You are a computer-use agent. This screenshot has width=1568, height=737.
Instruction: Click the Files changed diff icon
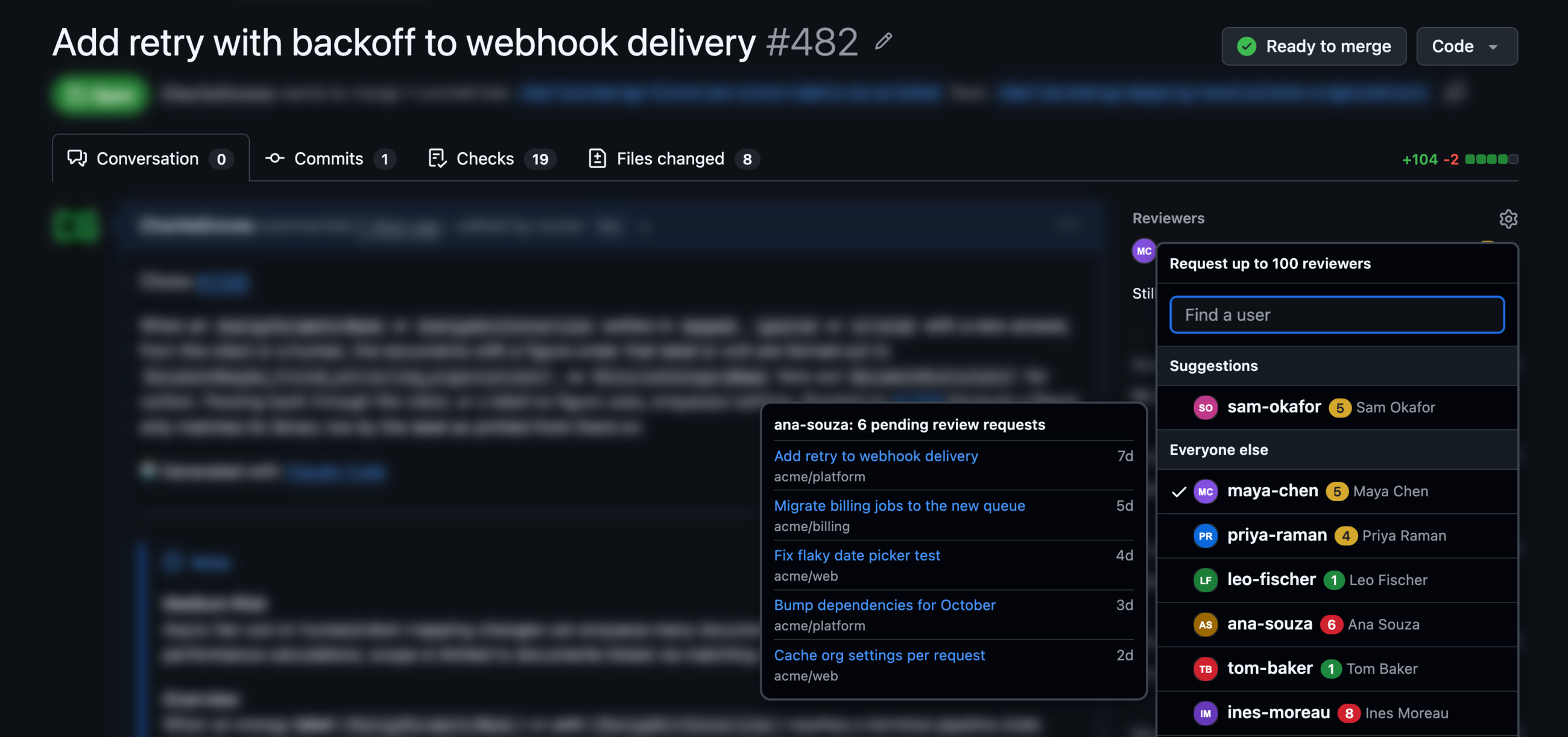(597, 158)
